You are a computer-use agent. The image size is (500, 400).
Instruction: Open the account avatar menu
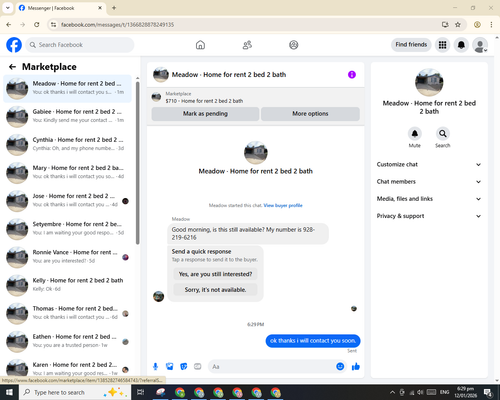(480, 45)
